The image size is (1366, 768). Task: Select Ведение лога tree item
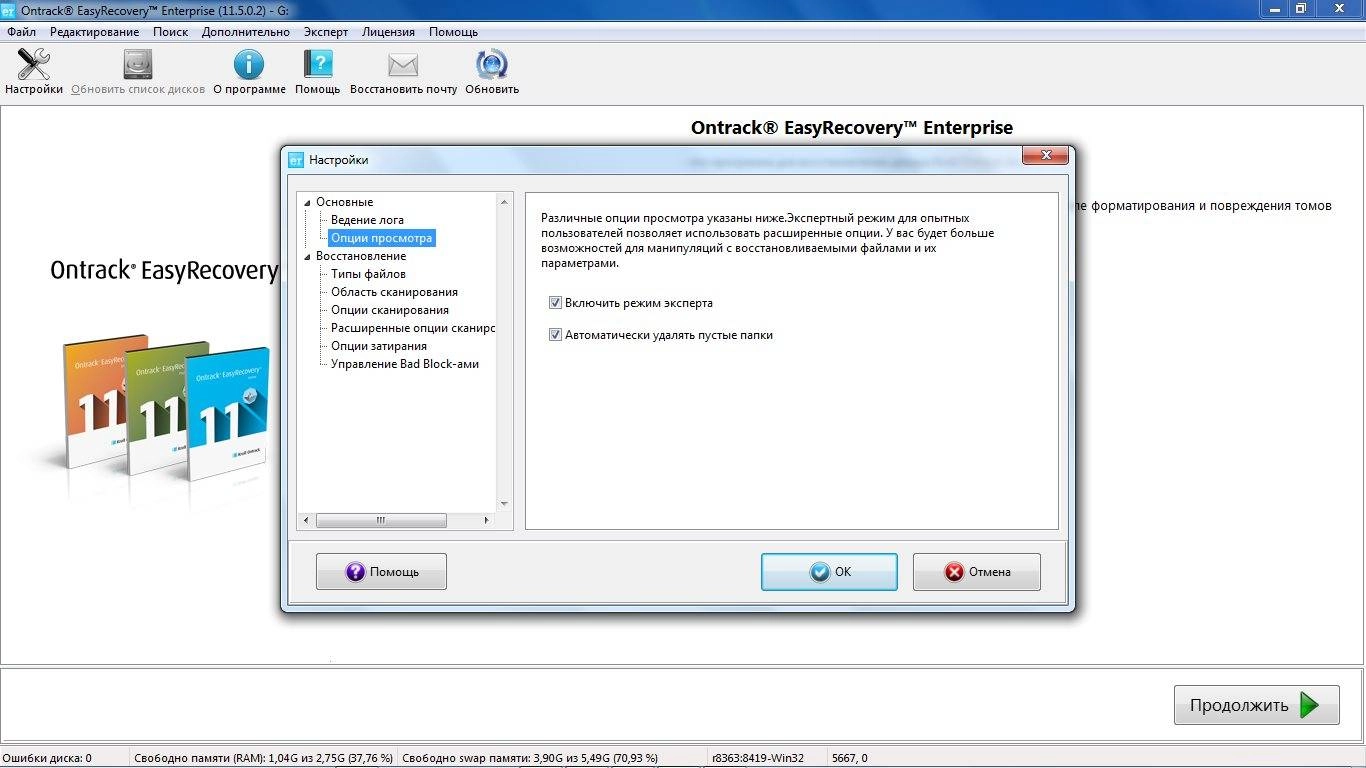click(x=367, y=220)
